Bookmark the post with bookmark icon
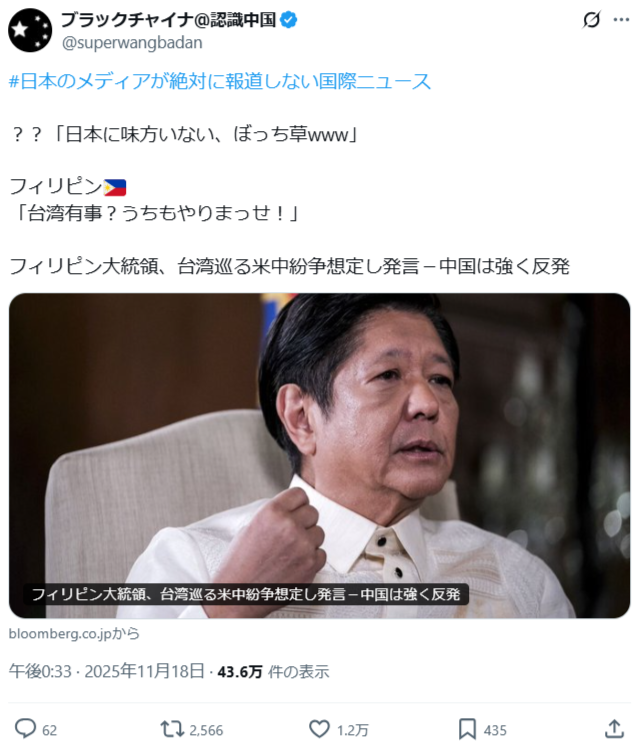 pyautogui.click(x=467, y=729)
